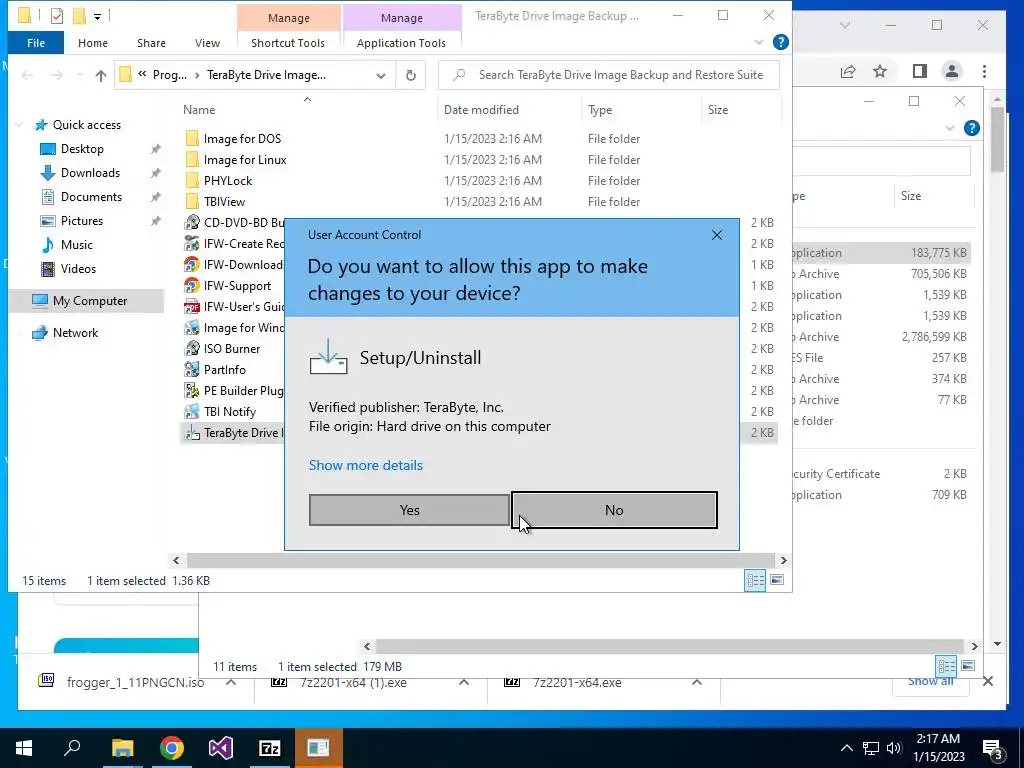Open Downloads in the navigation pane
This screenshot has height=768, width=1024.
(x=90, y=173)
